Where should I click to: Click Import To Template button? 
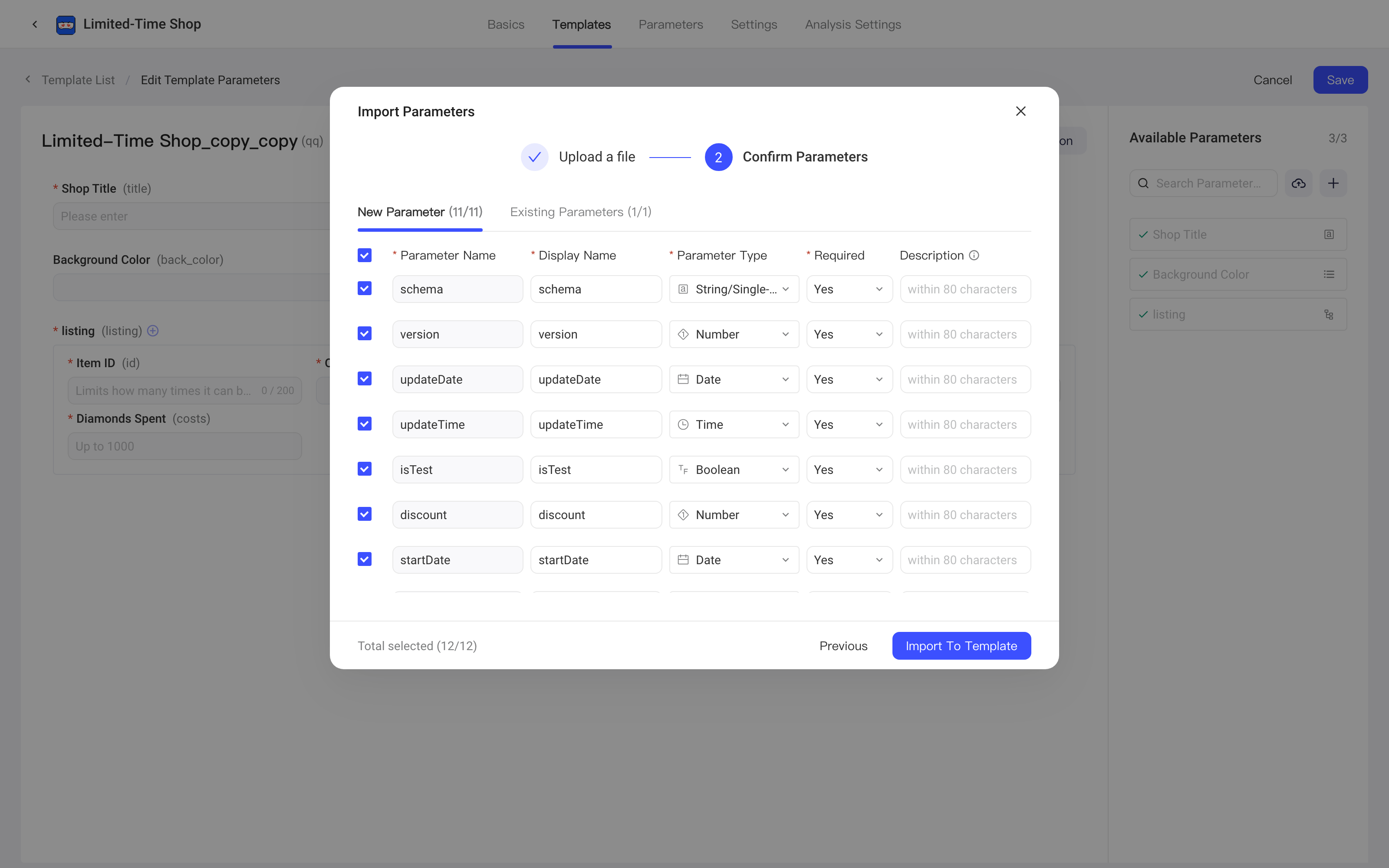961,646
